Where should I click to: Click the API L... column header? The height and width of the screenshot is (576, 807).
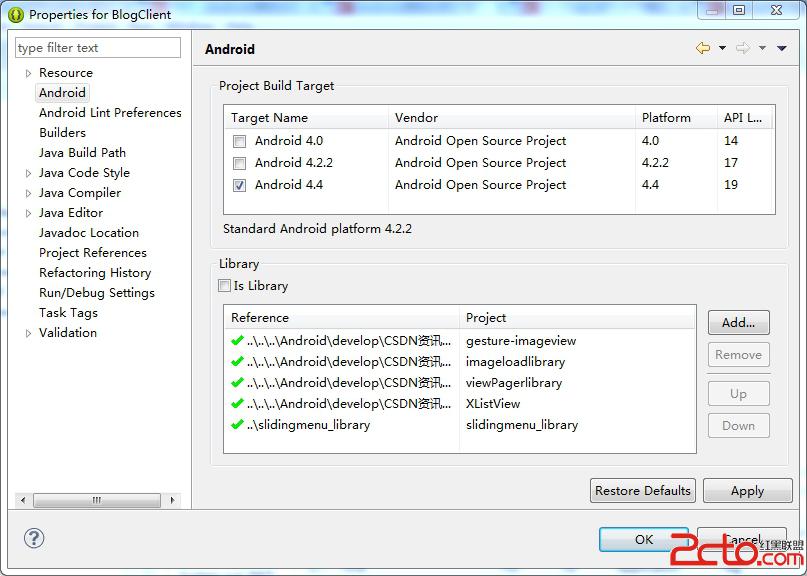tap(745, 117)
